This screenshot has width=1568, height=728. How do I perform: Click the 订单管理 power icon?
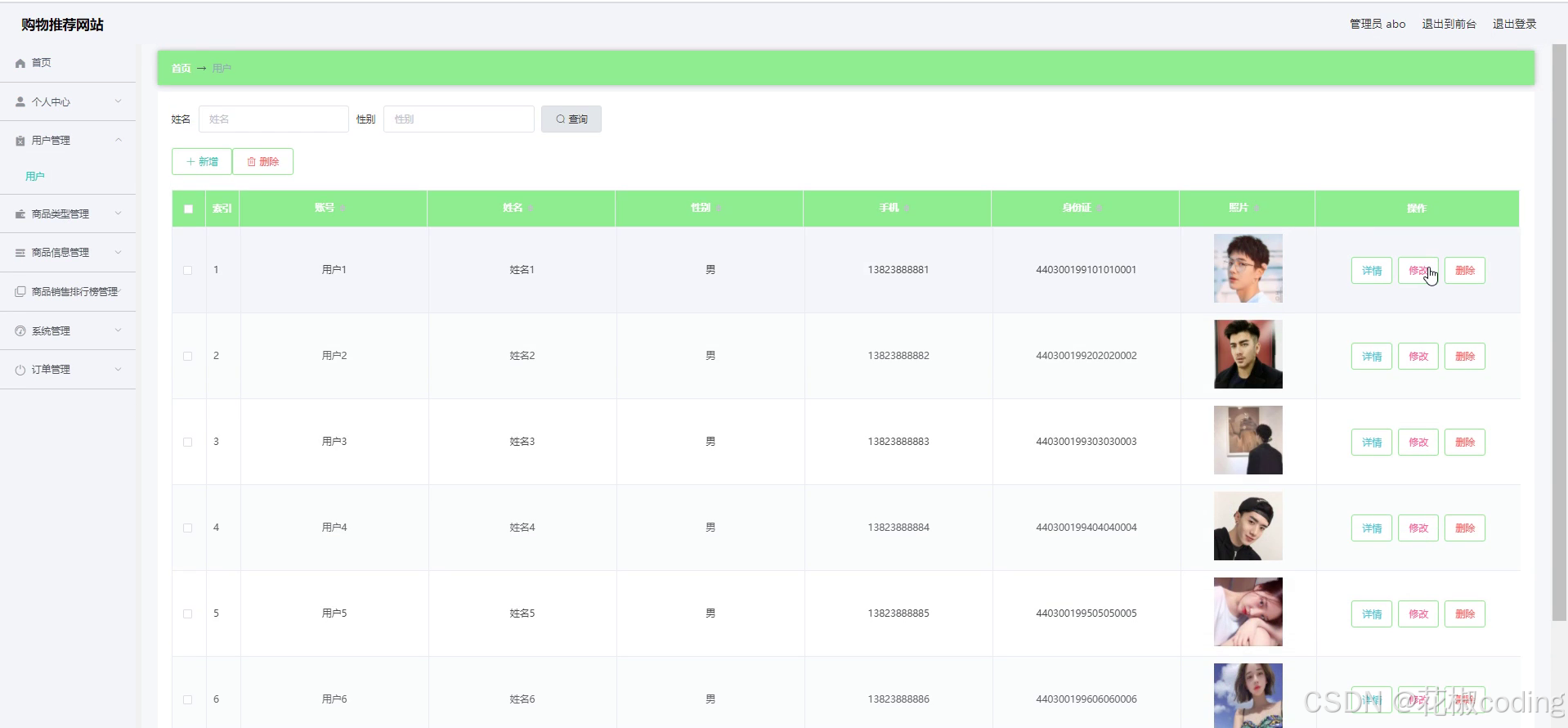[20, 370]
